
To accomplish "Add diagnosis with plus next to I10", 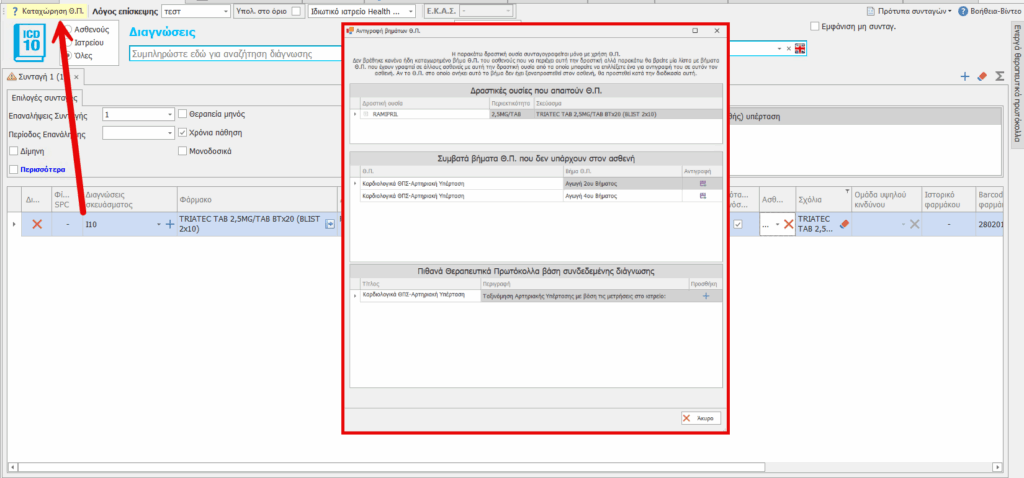I will pyautogui.click(x=169, y=225).
